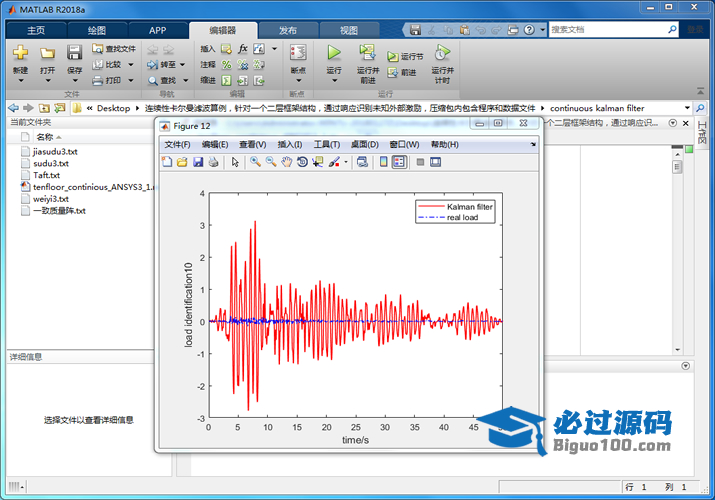Select Taft.txt in the file list

click(46, 175)
